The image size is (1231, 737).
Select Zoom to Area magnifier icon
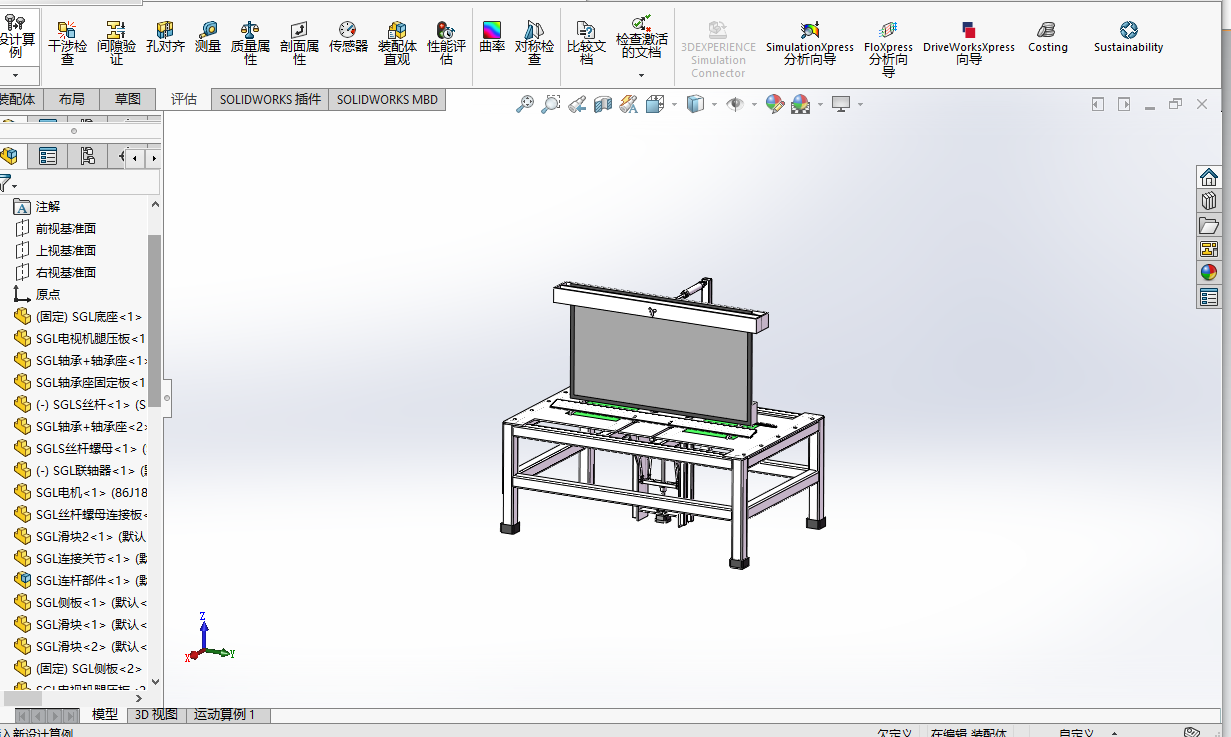[551, 104]
